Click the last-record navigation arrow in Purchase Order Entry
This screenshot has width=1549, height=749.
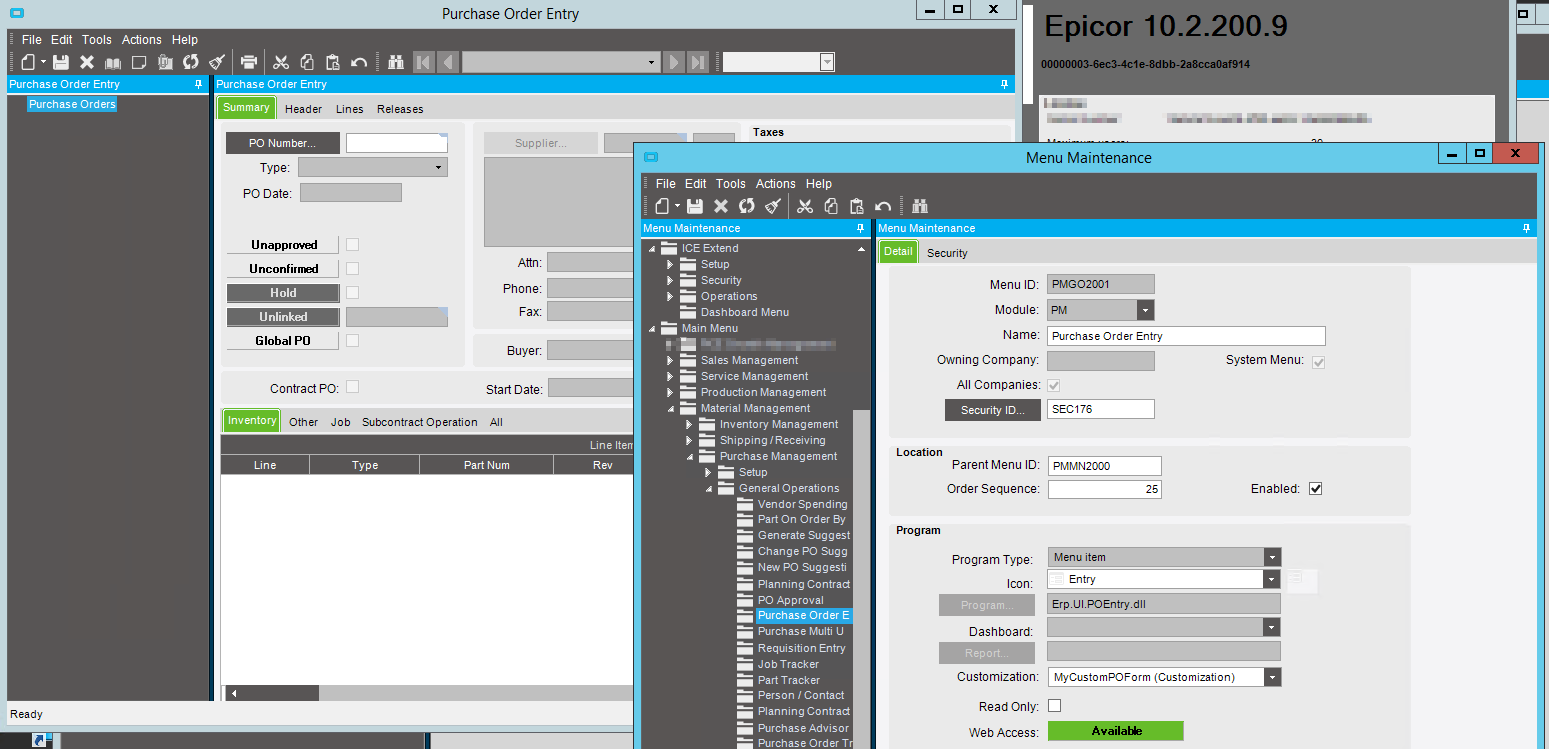699,62
